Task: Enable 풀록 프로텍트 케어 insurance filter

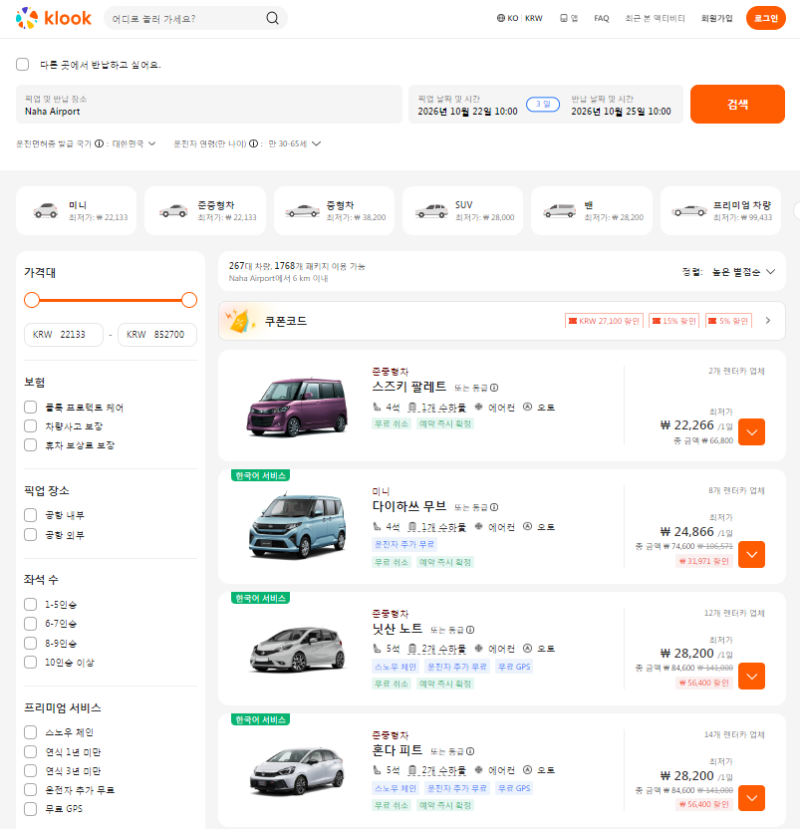Action: pyautogui.click(x=31, y=407)
